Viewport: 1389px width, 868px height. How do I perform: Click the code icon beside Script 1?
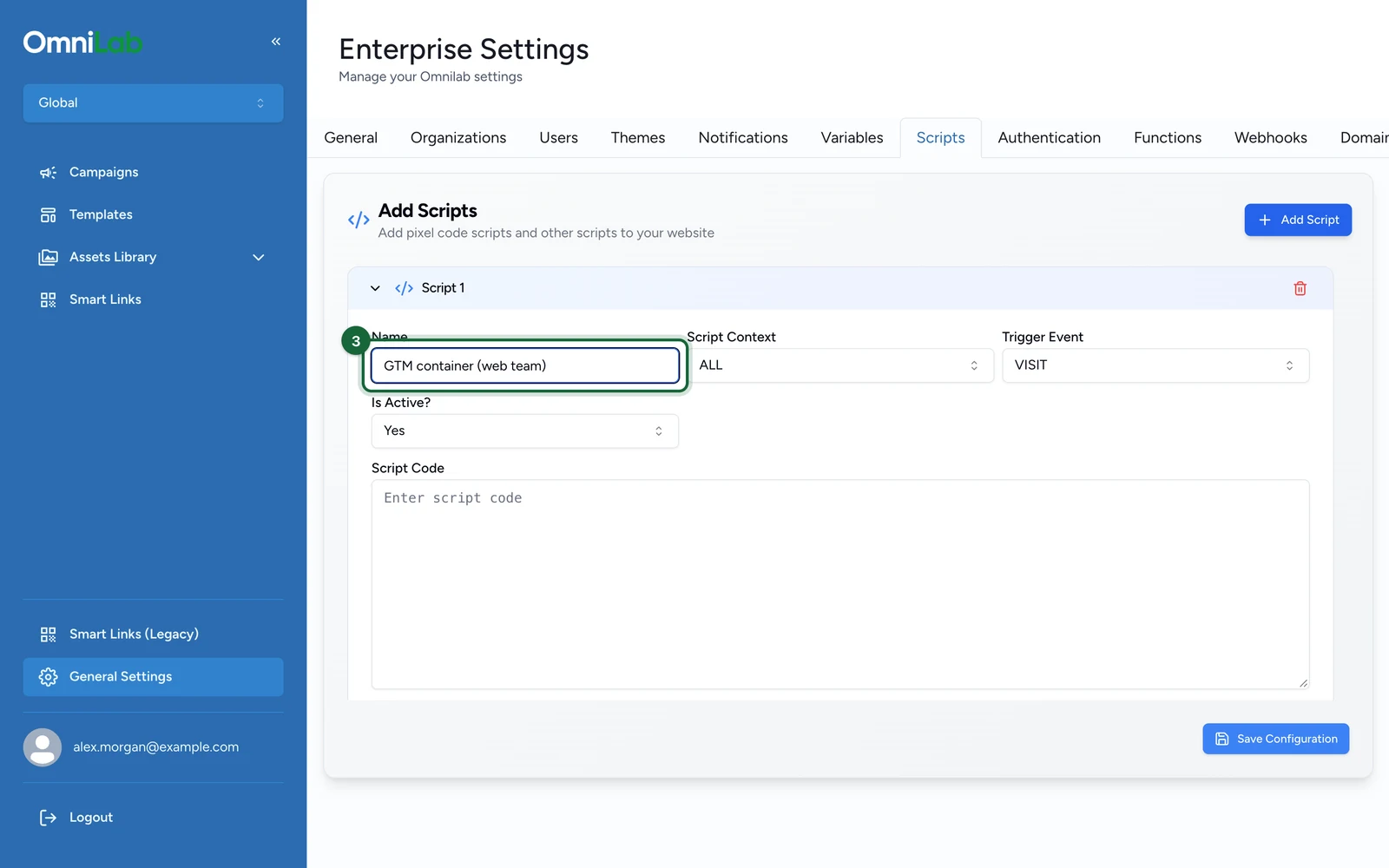point(404,288)
